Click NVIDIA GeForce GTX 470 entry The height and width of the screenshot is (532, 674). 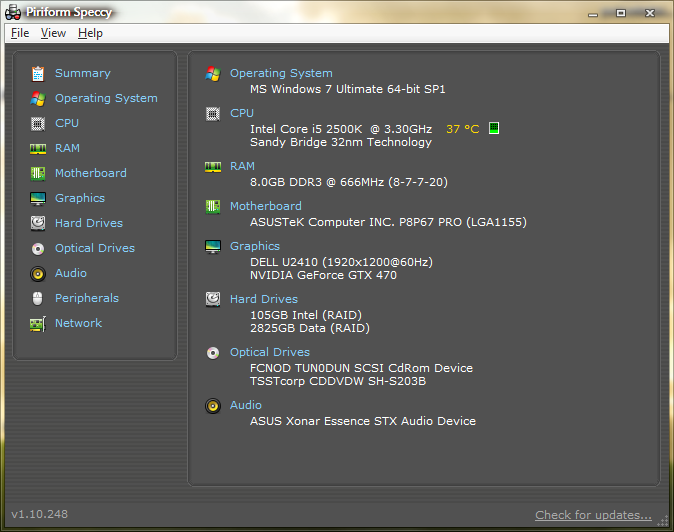323,275
